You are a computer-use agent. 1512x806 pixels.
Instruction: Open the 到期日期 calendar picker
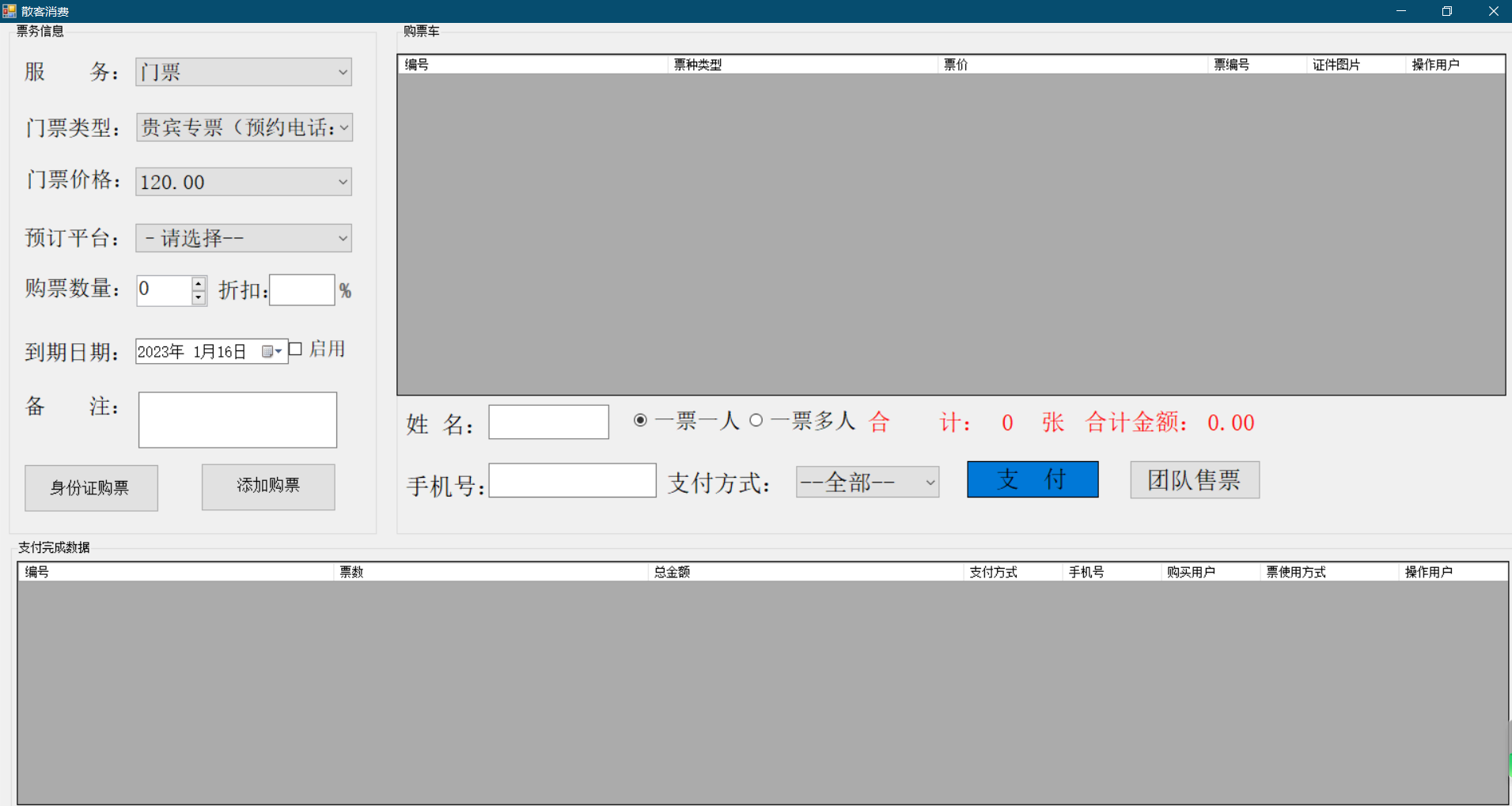pyautogui.click(x=272, y=351)
